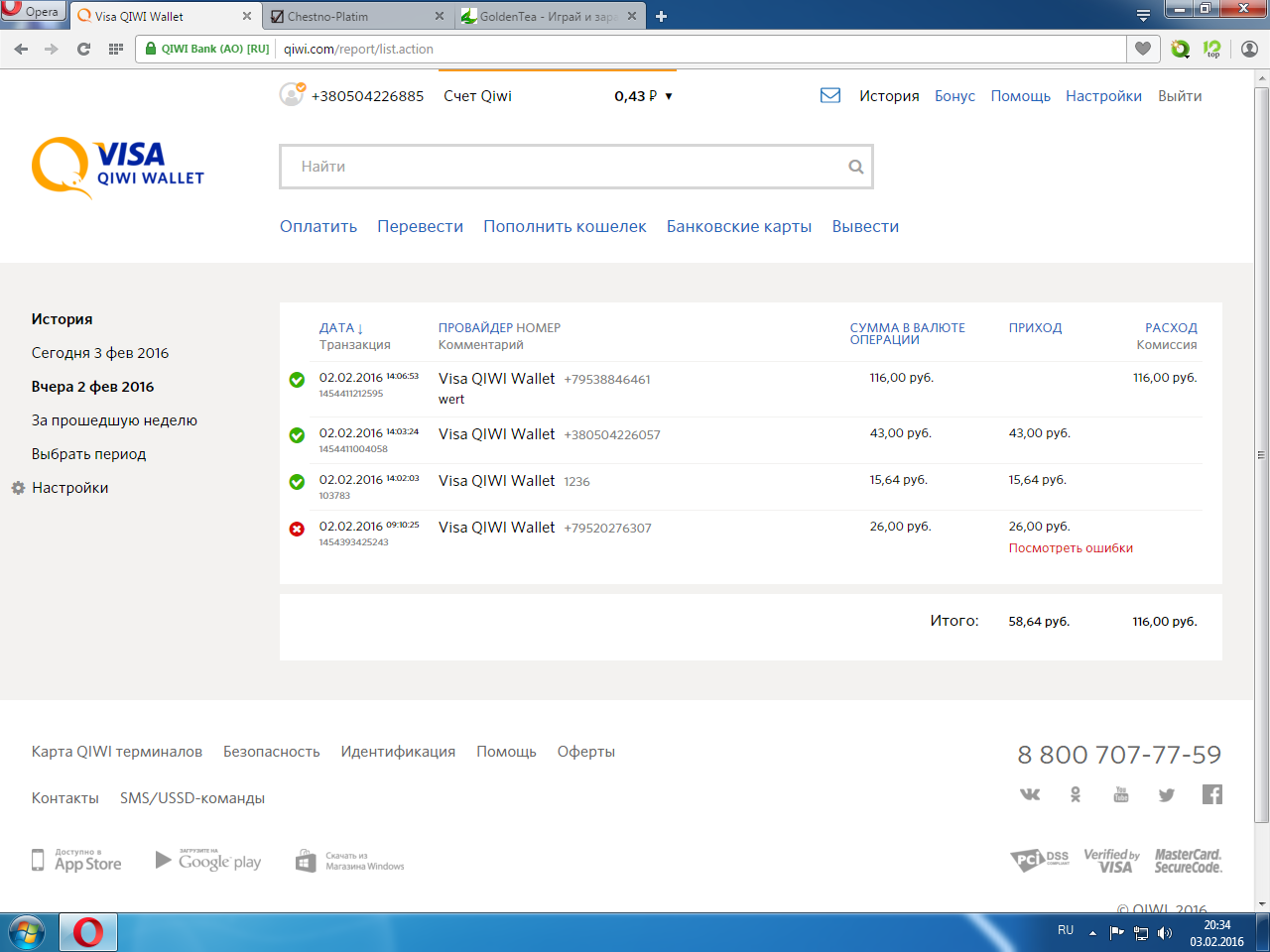Open the Вывести section
The image size is (1270, 952).
coord(865,226)
